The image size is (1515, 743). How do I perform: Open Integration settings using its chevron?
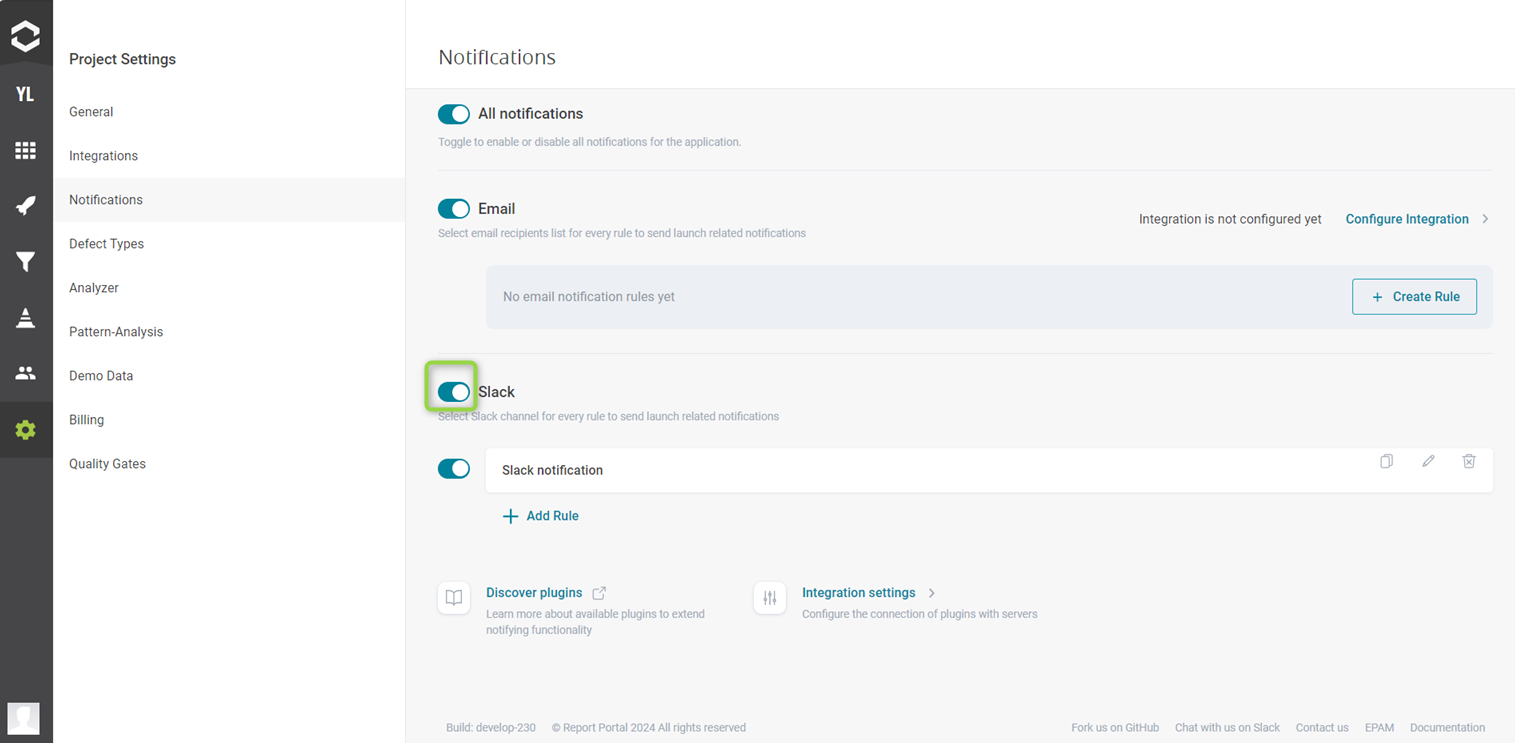(931, 592)
